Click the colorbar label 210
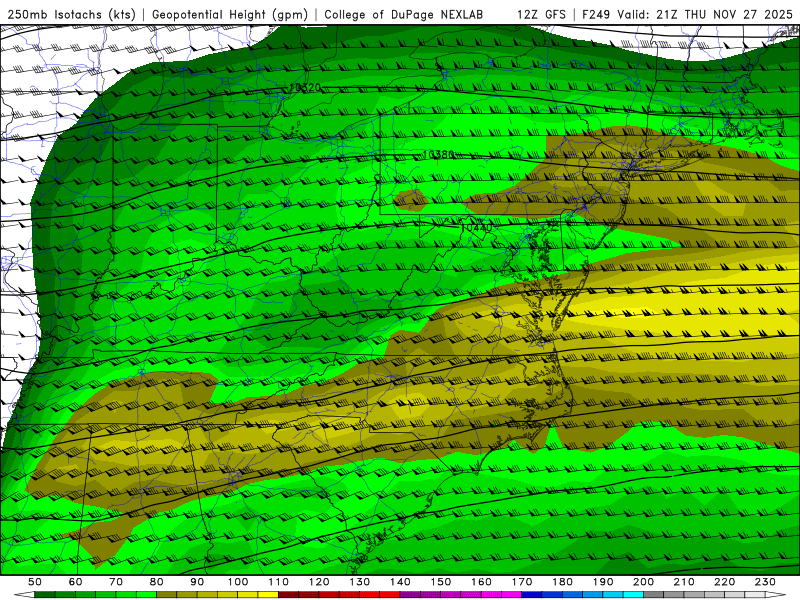The height and width of the screenshot is (600, 800). pyautogui.click(x=684, y=582)
